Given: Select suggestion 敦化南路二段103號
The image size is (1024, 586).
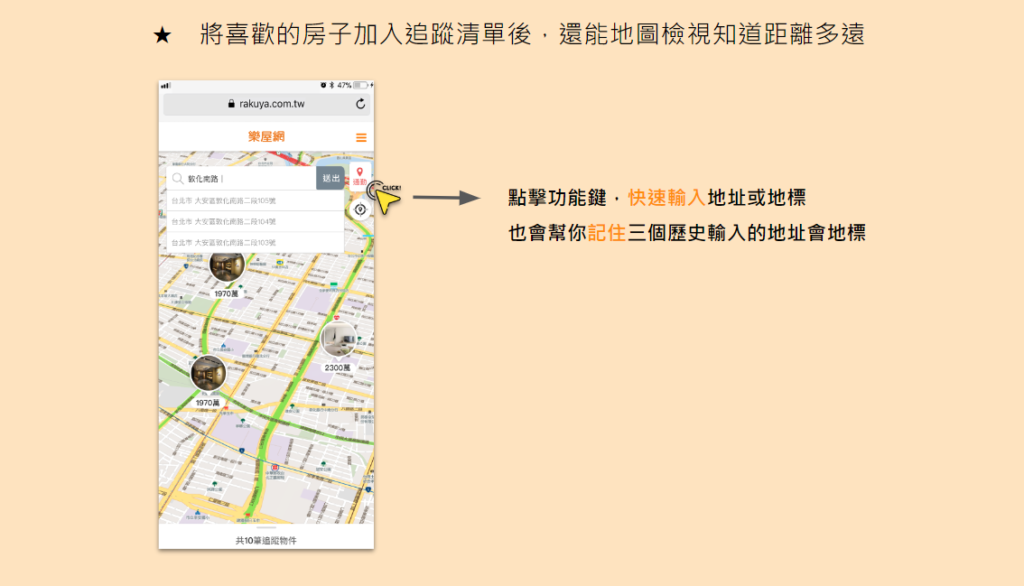Looking at the screenshot, I should coord(255,242).
